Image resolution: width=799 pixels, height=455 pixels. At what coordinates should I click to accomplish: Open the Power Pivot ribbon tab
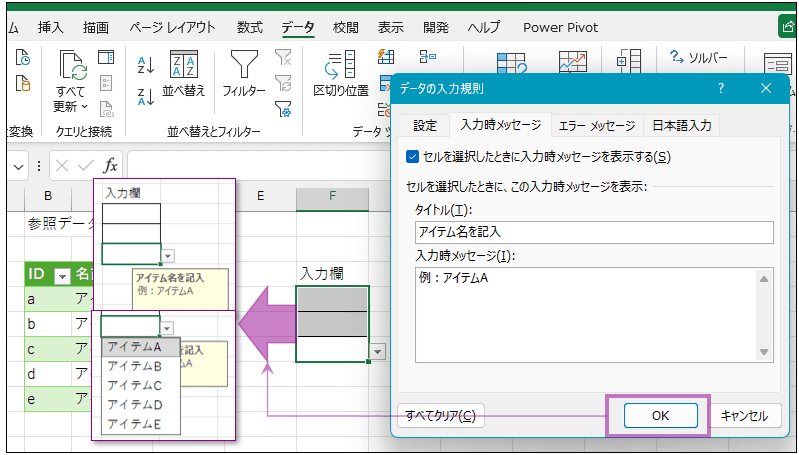click(561, 28)
